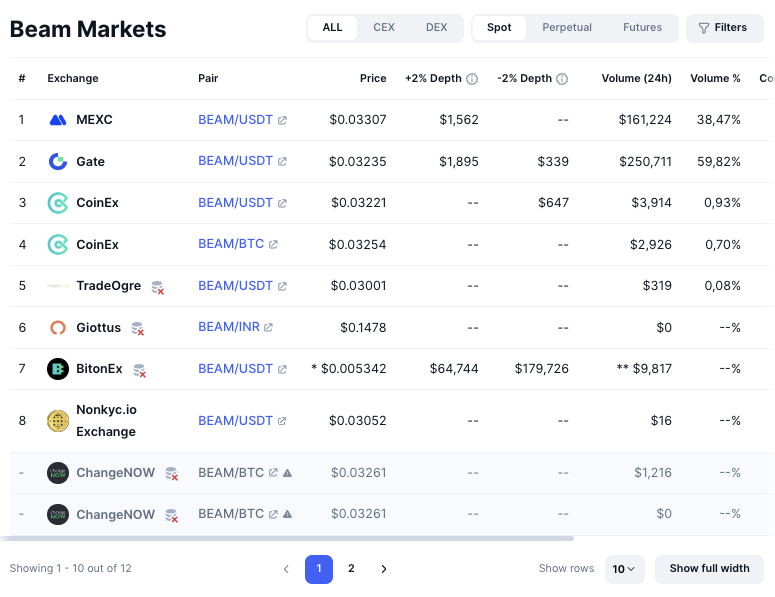
Task: Sort by the Volume % column header
Action: [715, 79]
